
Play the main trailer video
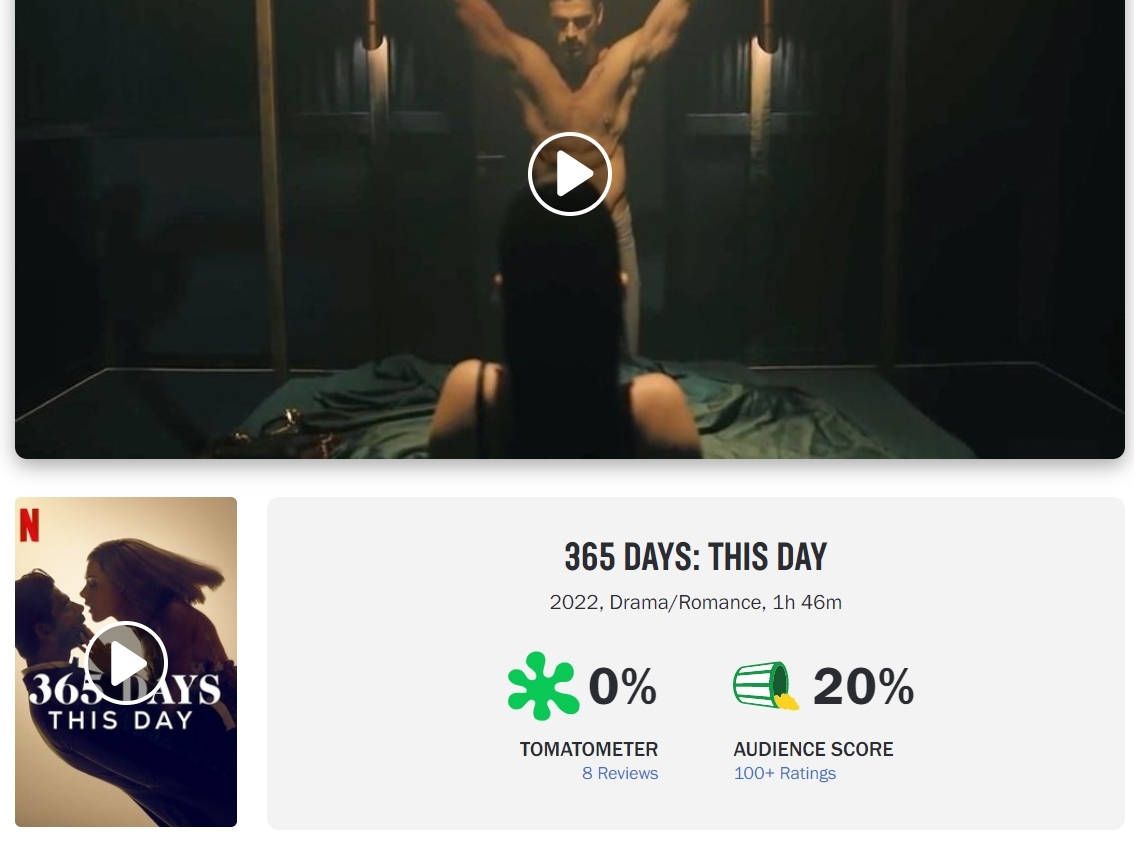click(x=570, y=174)
